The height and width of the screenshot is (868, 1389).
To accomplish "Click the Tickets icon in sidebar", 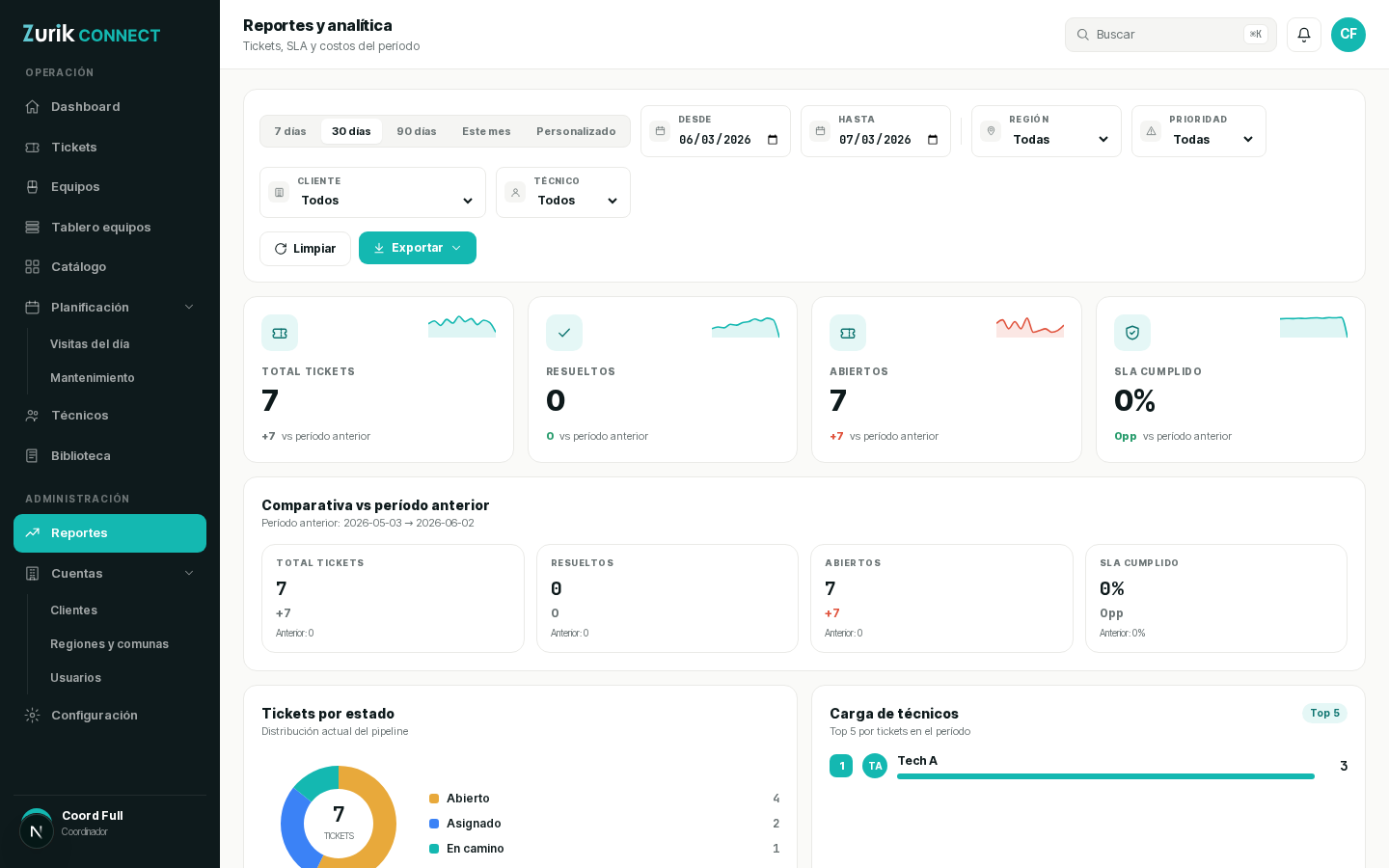I will (33, 148).
